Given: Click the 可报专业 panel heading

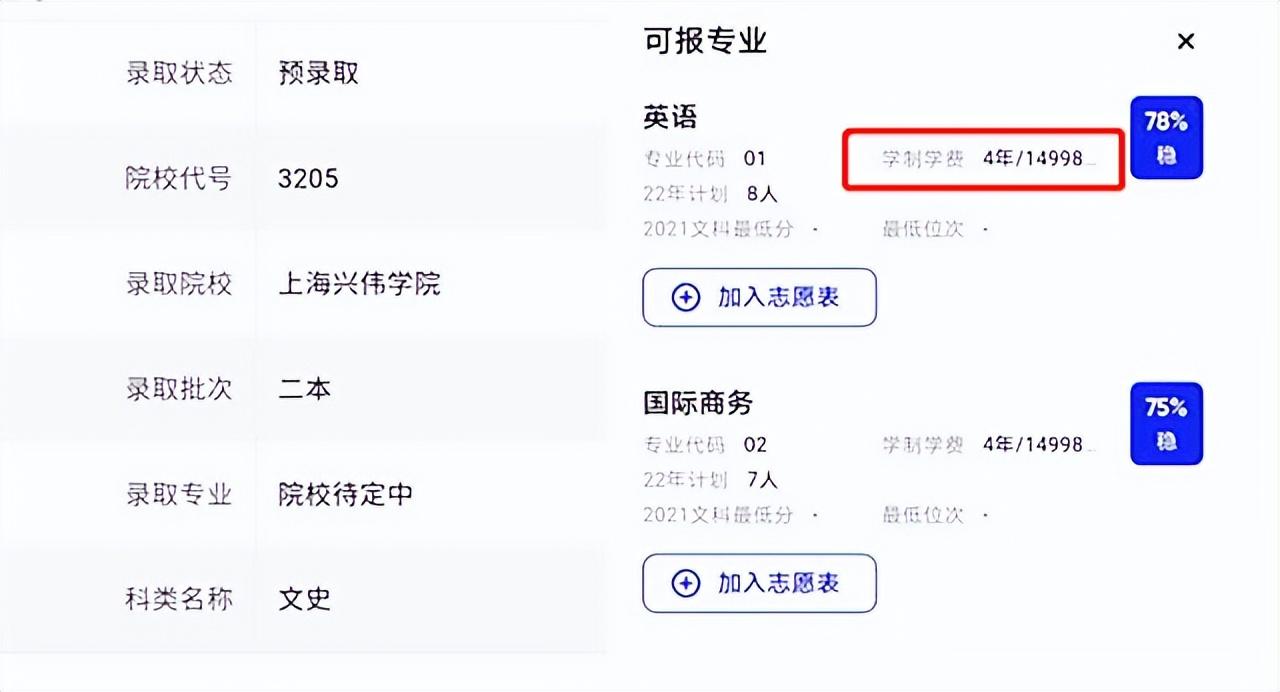Looking at the screenshot, I should pyautogui.click(x=705, y=41).
